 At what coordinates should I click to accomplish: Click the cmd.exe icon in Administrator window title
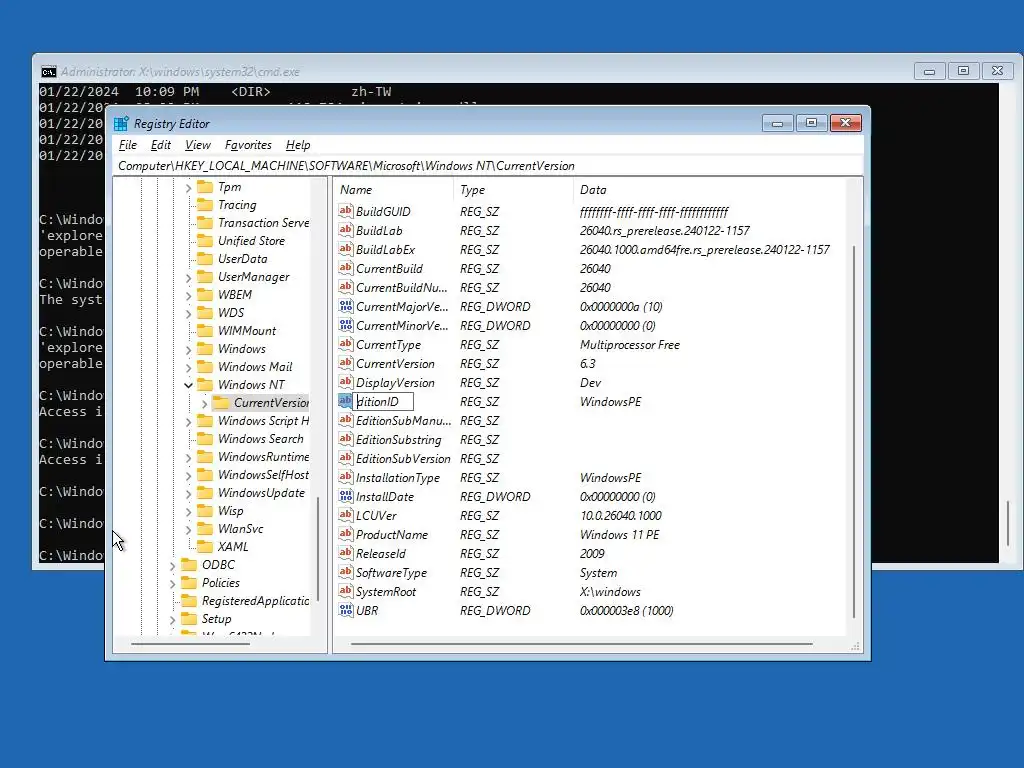tap(48, 72)
